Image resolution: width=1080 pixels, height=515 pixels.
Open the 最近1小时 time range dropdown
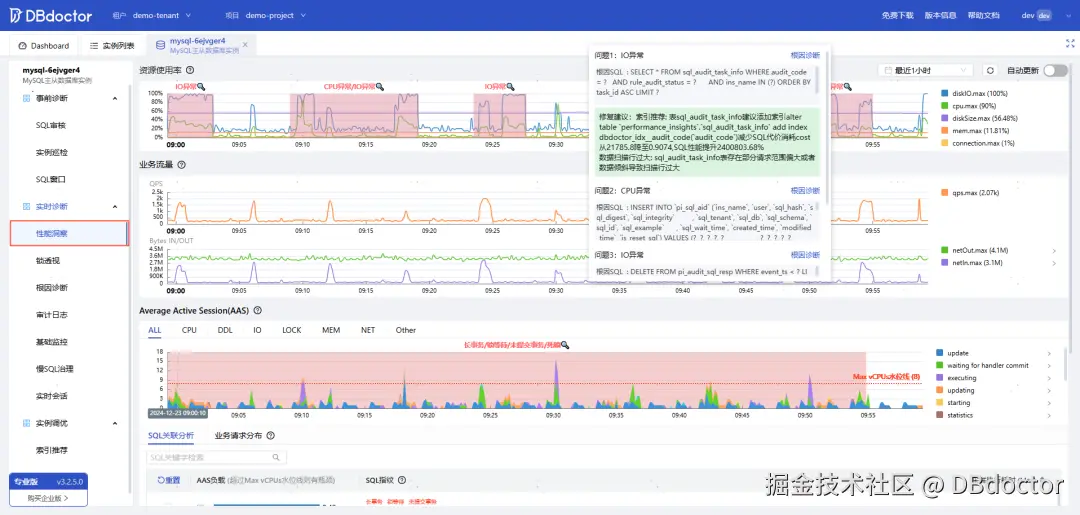coord(926,70)
